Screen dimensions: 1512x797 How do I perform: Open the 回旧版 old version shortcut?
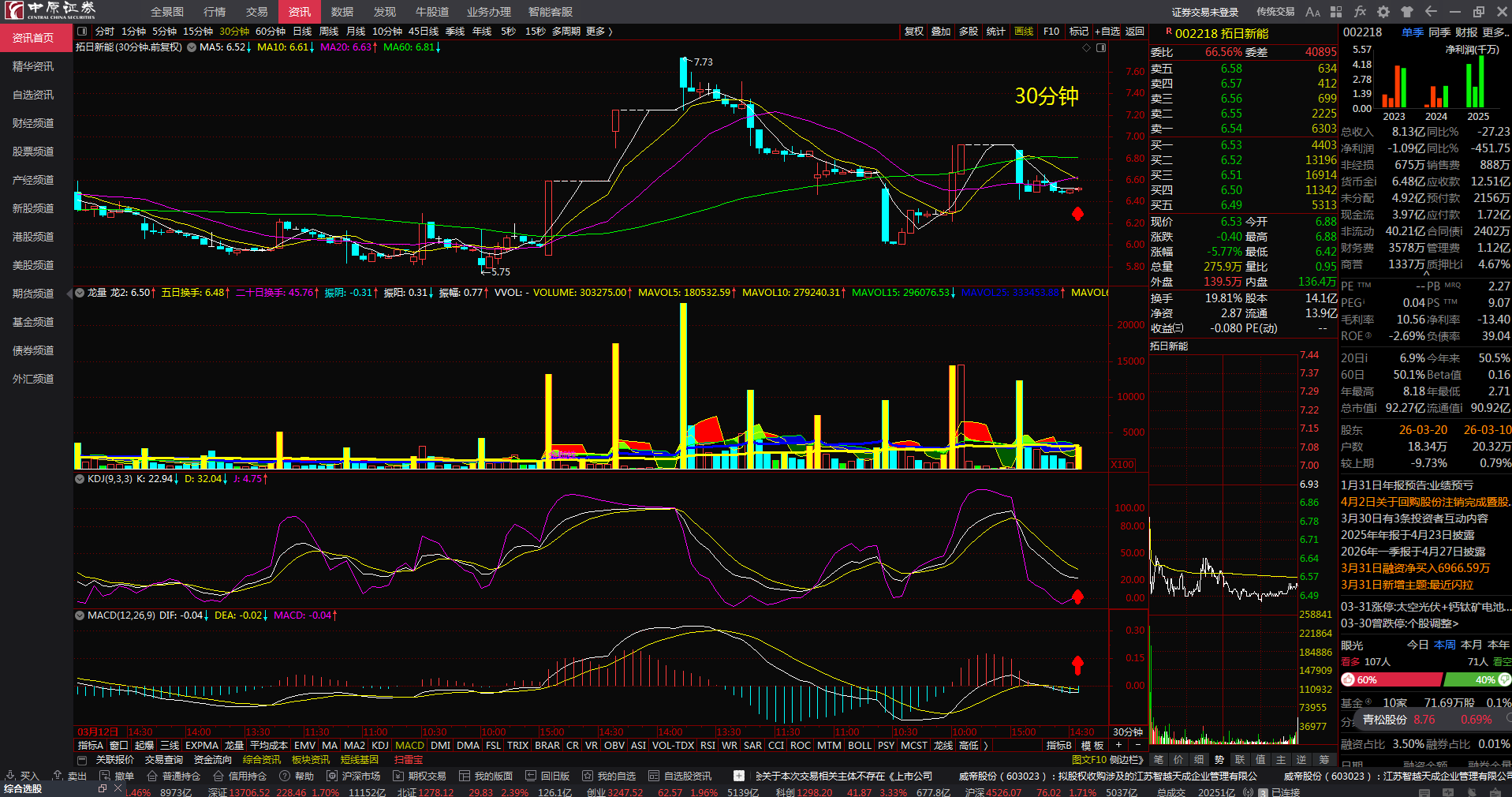tap(547, 776)
